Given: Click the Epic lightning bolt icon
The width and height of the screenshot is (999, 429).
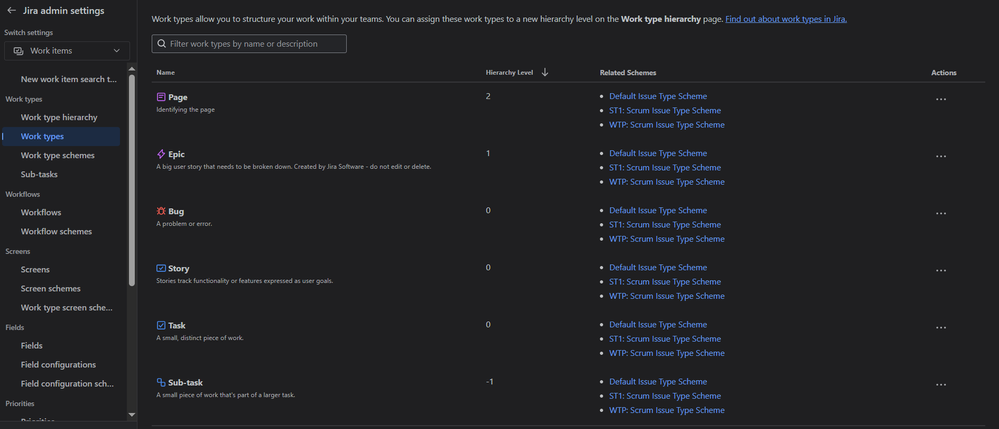Looking at the screenshot, I should pos(161,154).
